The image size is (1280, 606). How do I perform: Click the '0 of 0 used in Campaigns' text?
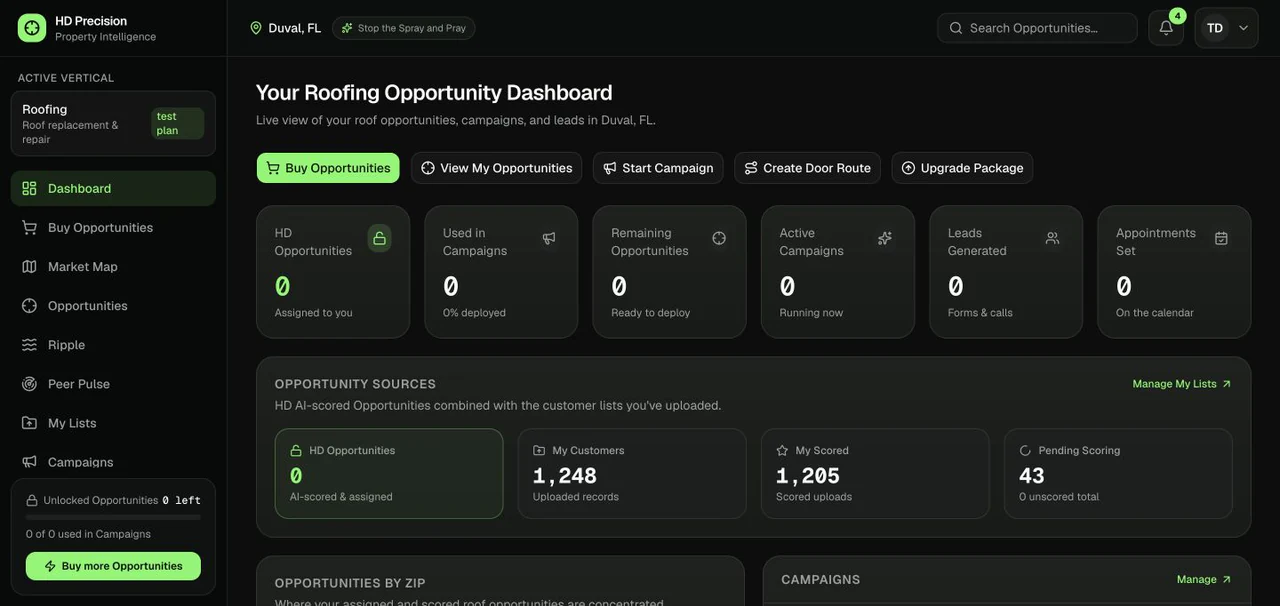(x=88, y=534)
